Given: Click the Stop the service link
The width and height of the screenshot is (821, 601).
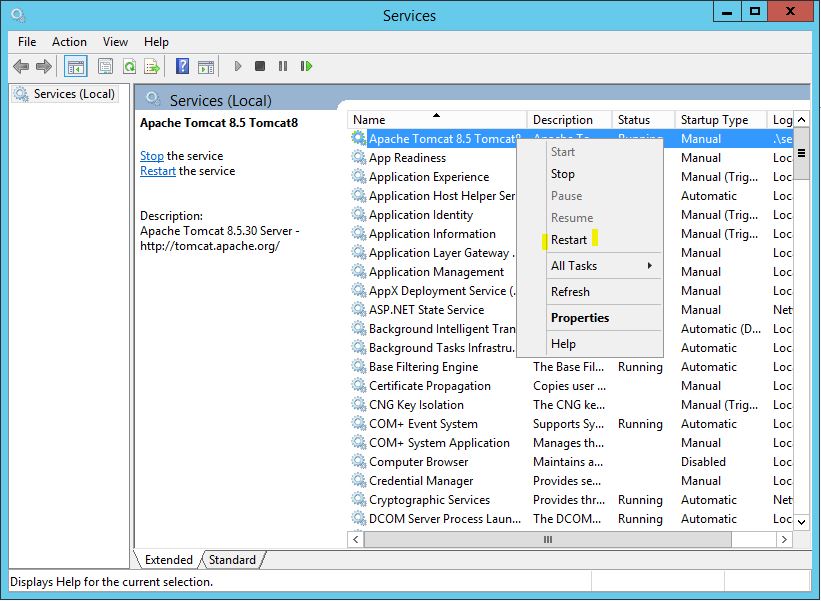Looking at the screenshot, I should click(x=152, y=156).
